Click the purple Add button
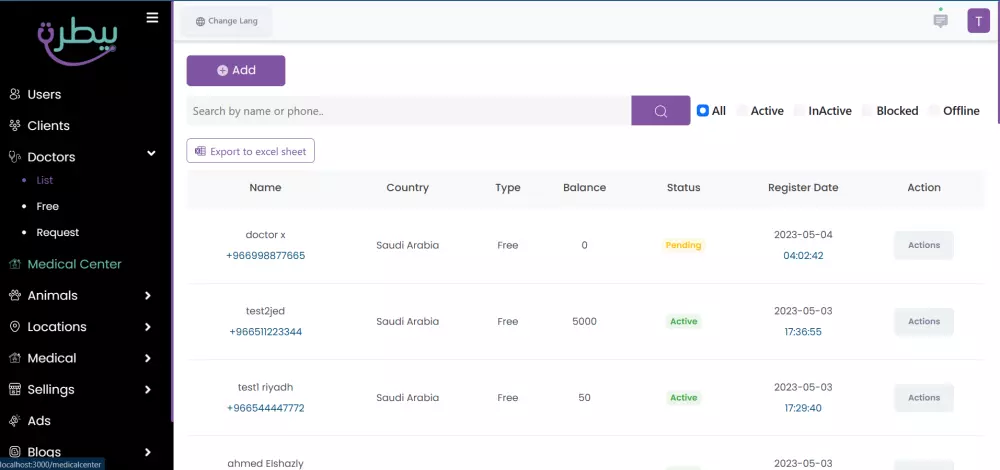The width and height of the screenshot is (1000, 470). click(236, 71)
